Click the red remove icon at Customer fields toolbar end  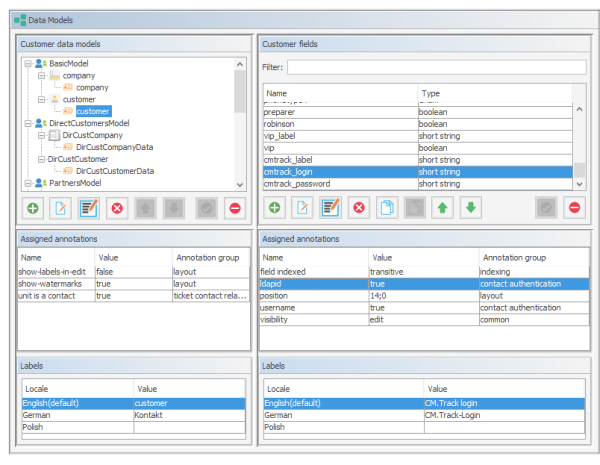click(x=574, y=208)
